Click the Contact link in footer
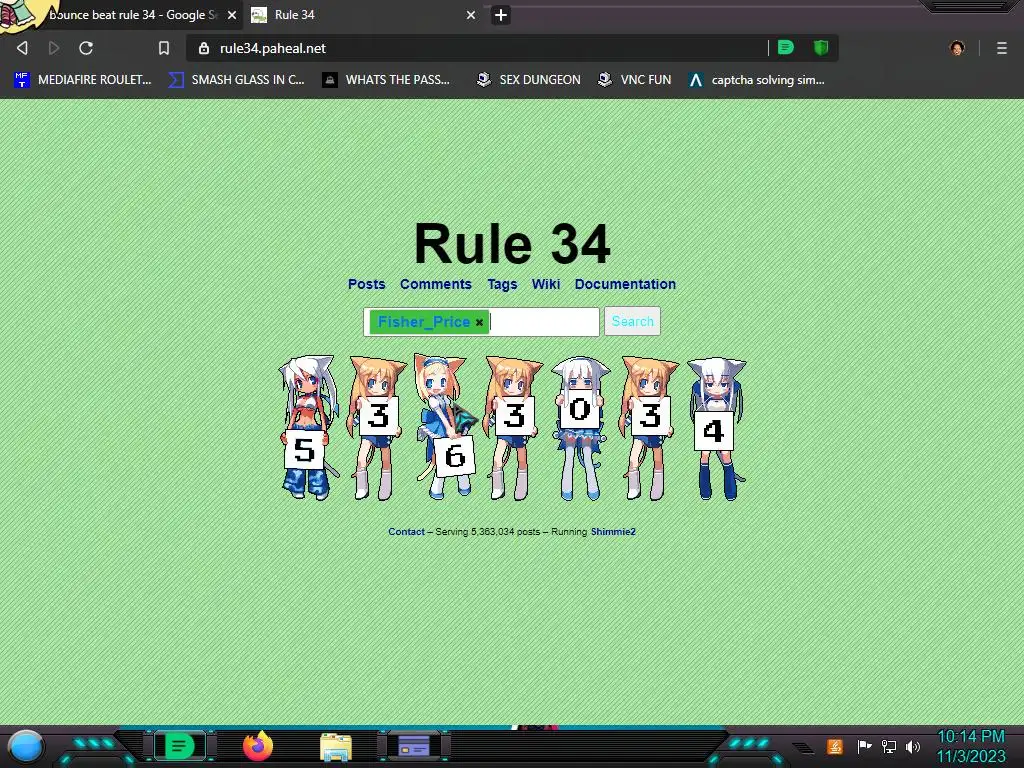The height and width of the screenshot is (768, 1024). coord(406,532)
